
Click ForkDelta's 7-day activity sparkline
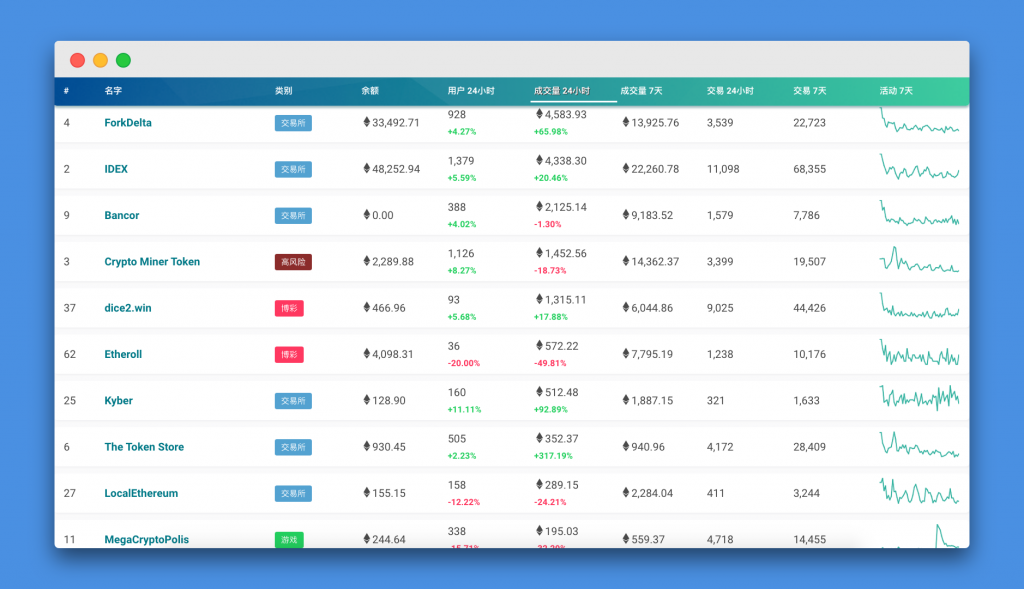pyautogui.click(x=920, y=121)
